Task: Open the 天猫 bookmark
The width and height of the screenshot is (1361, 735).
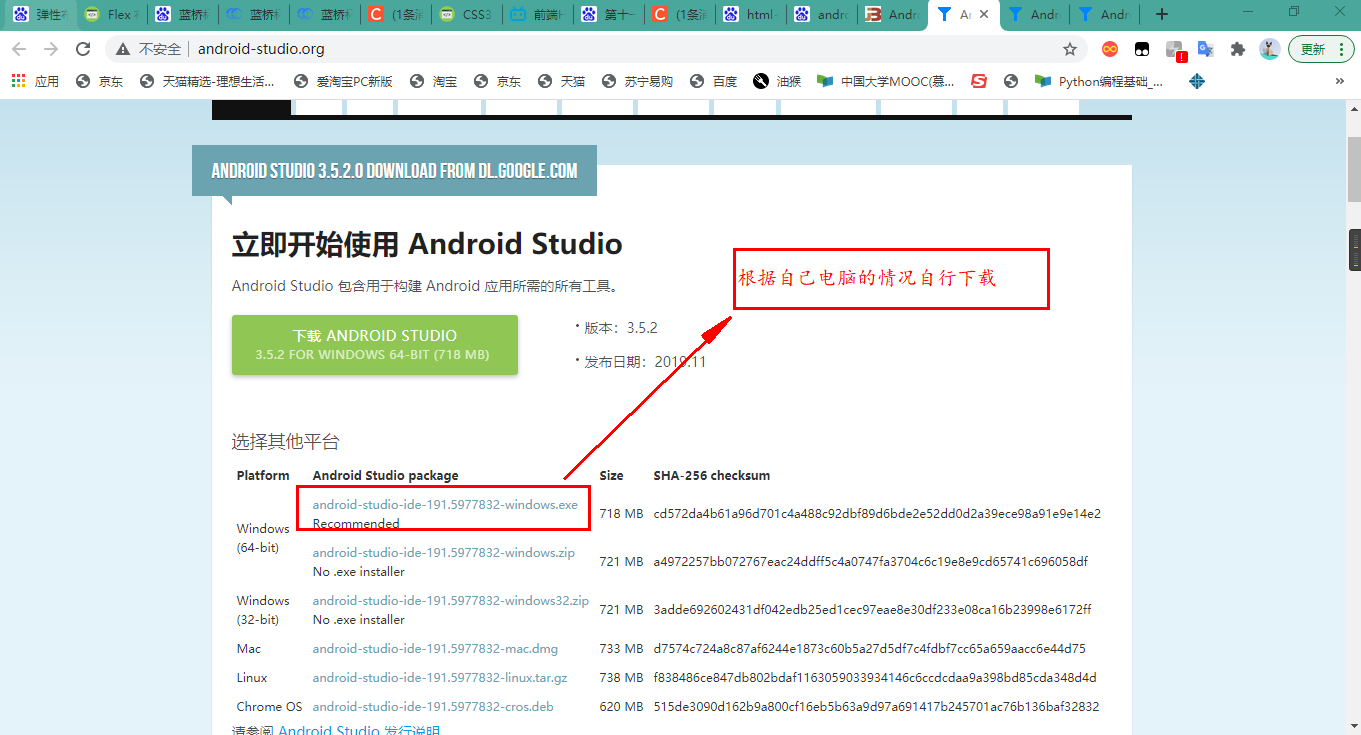Action: coord(560,81)
